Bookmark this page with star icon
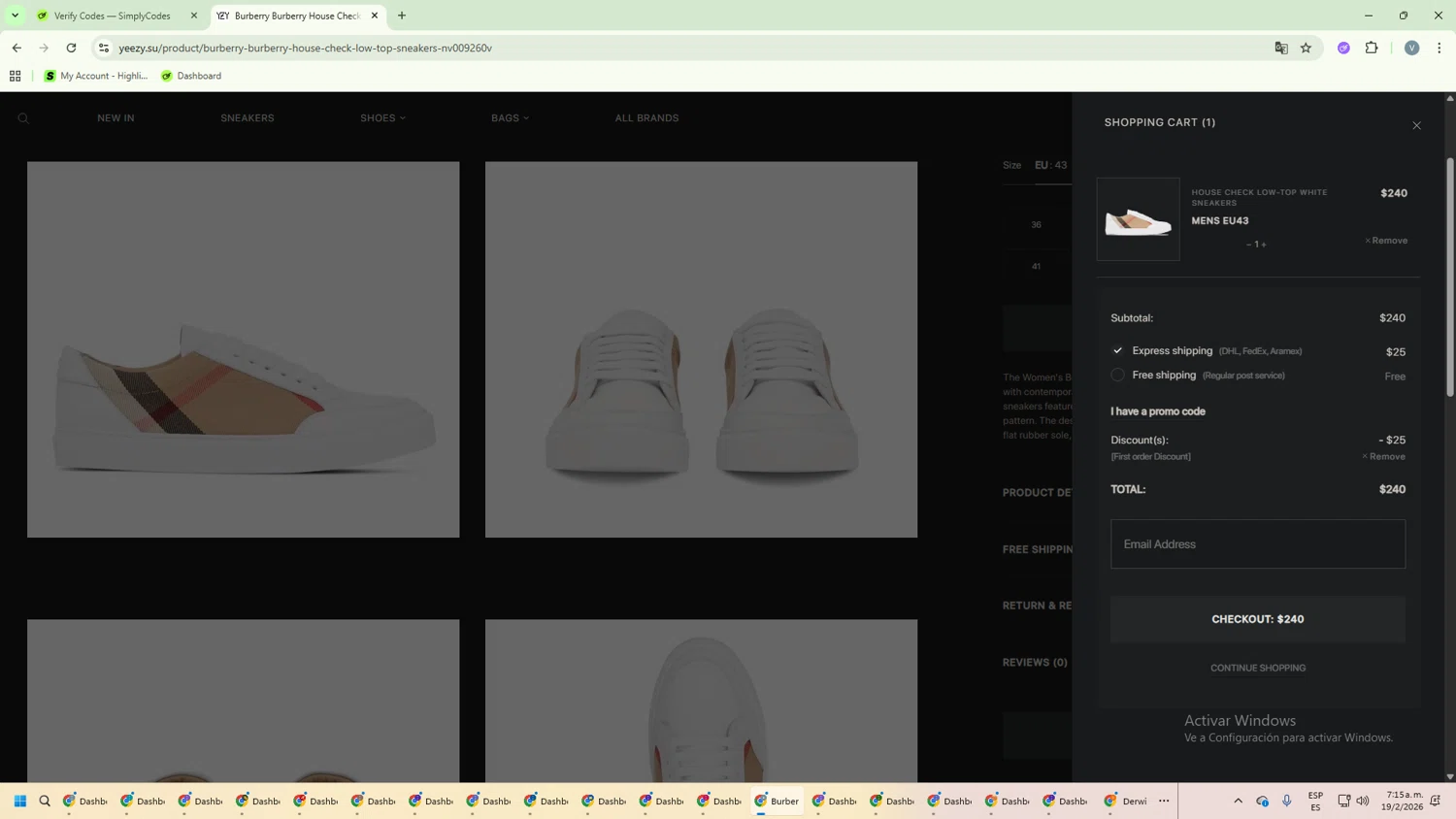The height and width of the screenshot is (819, 1456). (1306, 48)
